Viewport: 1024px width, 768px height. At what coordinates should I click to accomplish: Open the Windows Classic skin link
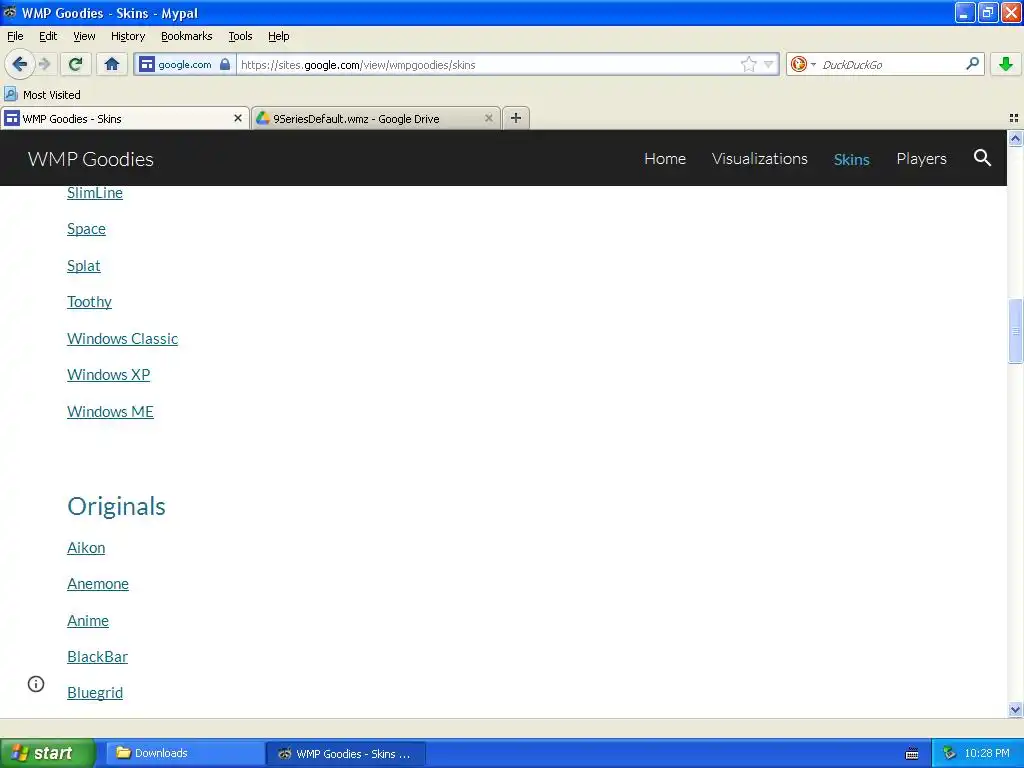(x=123, y=338)
